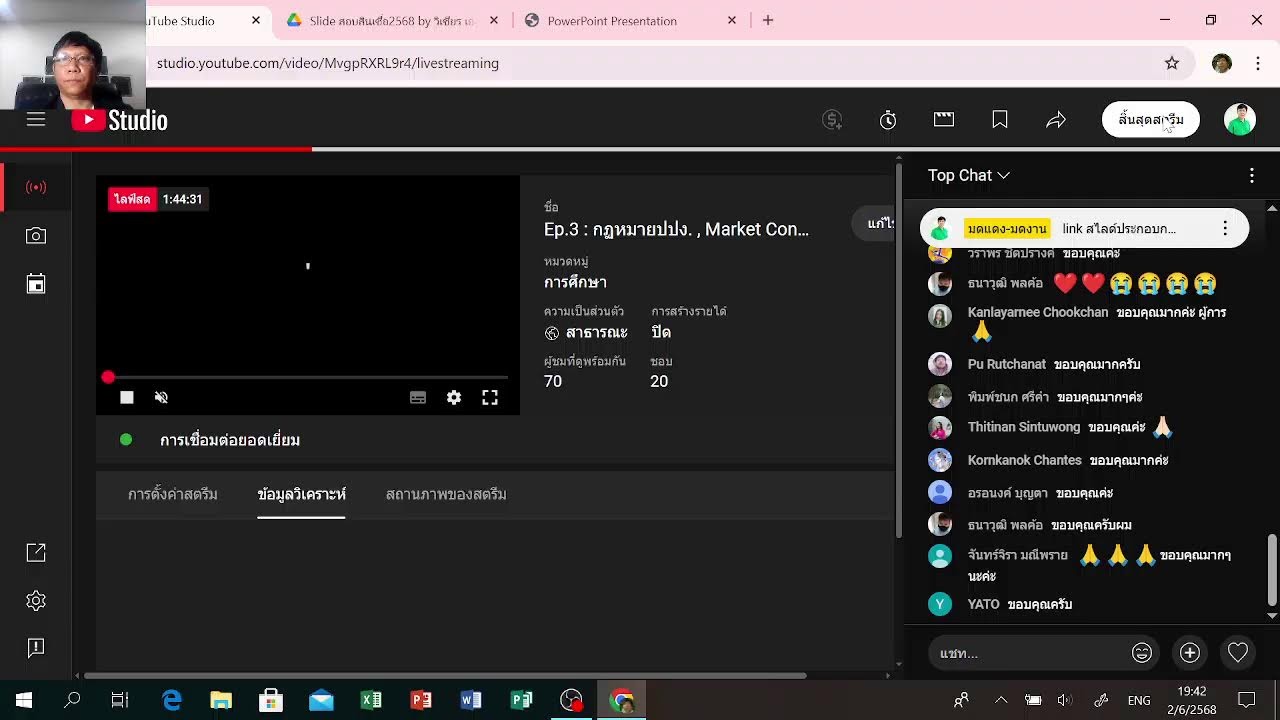
Task: Click chat user YATO
Action: point(983,604)
